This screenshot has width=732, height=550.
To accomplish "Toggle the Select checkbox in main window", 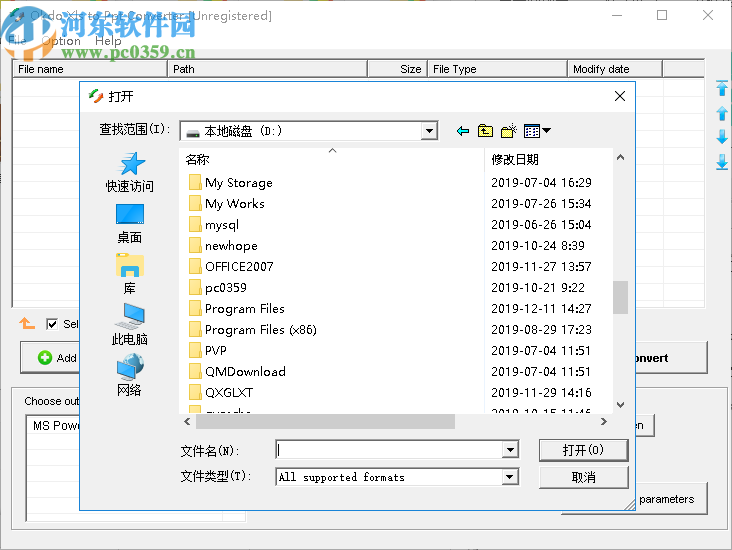I will [x=52, y=324].
